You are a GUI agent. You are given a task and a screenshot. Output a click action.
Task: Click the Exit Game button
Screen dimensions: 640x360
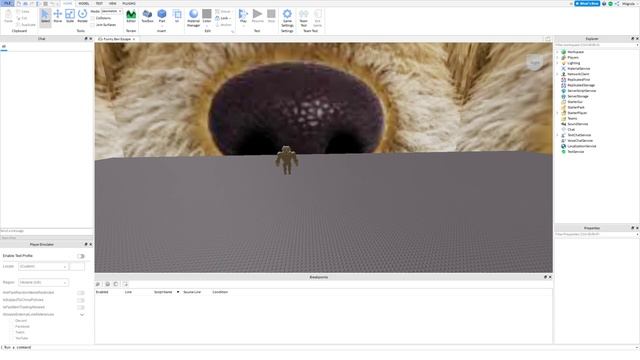318,18
